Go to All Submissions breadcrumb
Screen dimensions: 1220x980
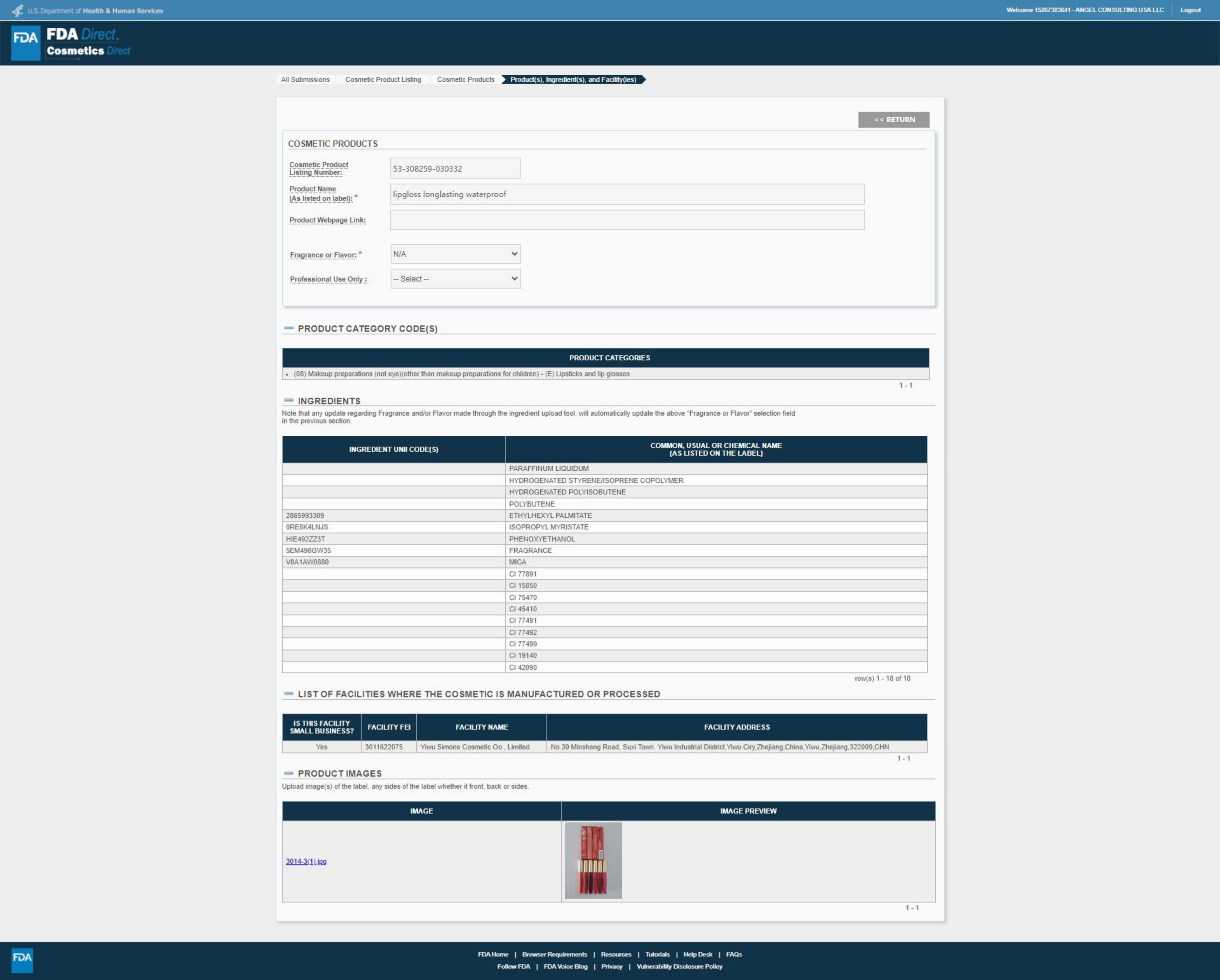[305, 80]
